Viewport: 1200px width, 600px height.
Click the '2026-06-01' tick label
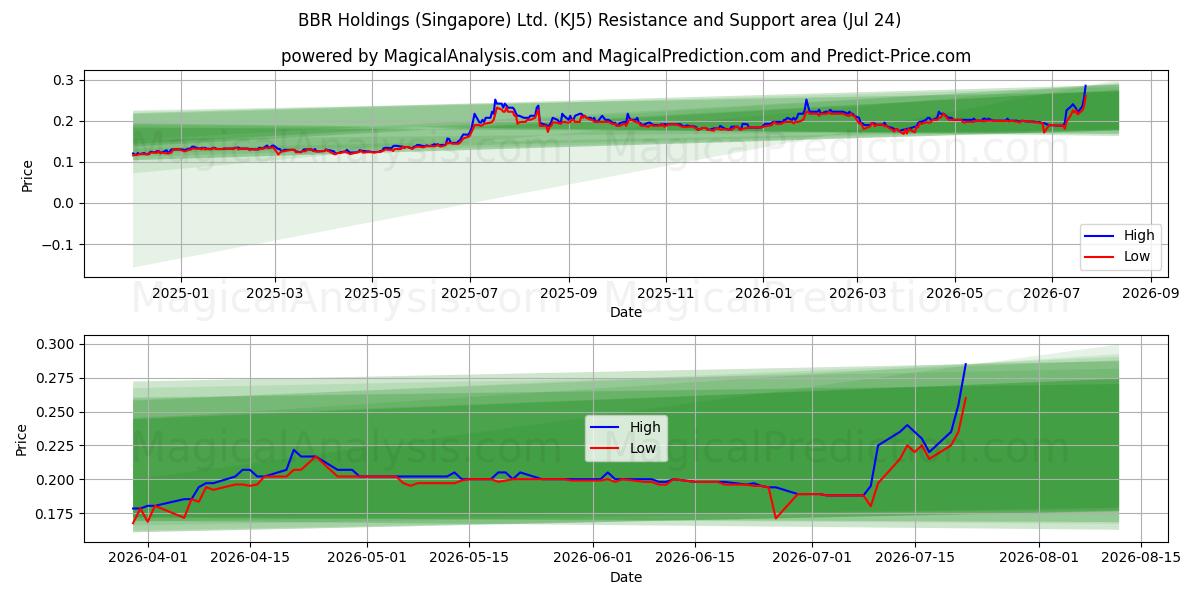pyautogui.click(x=593, y=557)
